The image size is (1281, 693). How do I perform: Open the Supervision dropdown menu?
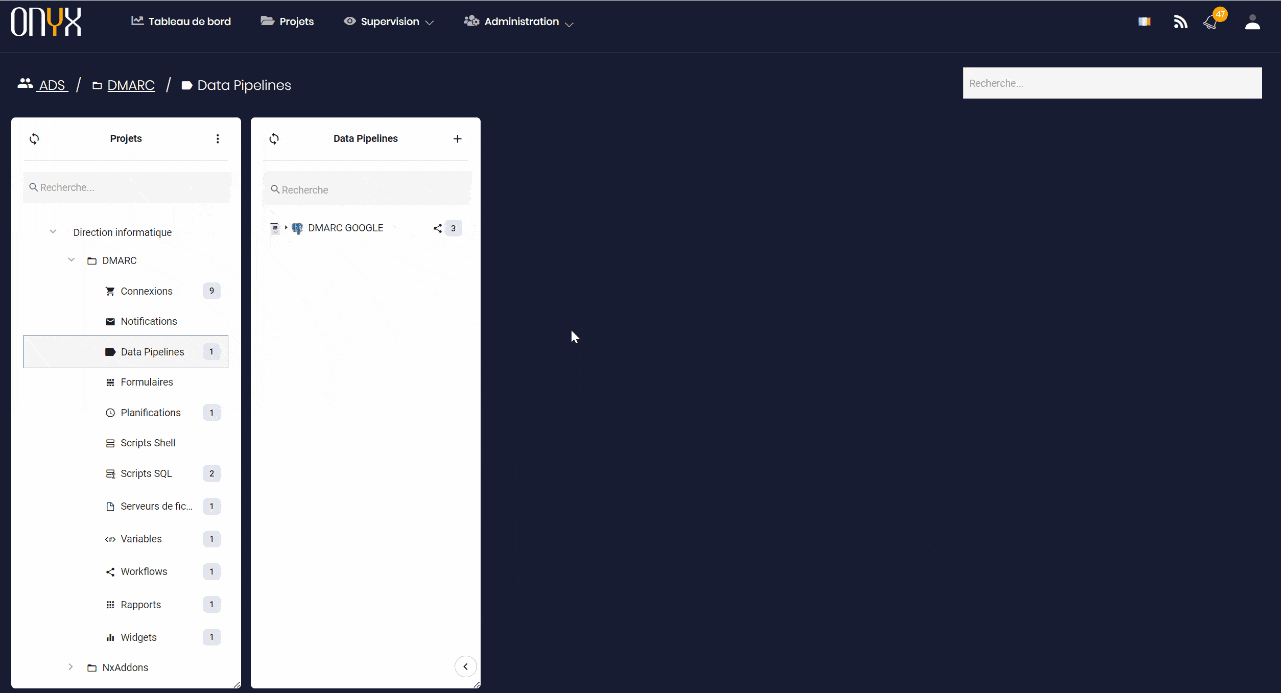(x=389, y=22)
